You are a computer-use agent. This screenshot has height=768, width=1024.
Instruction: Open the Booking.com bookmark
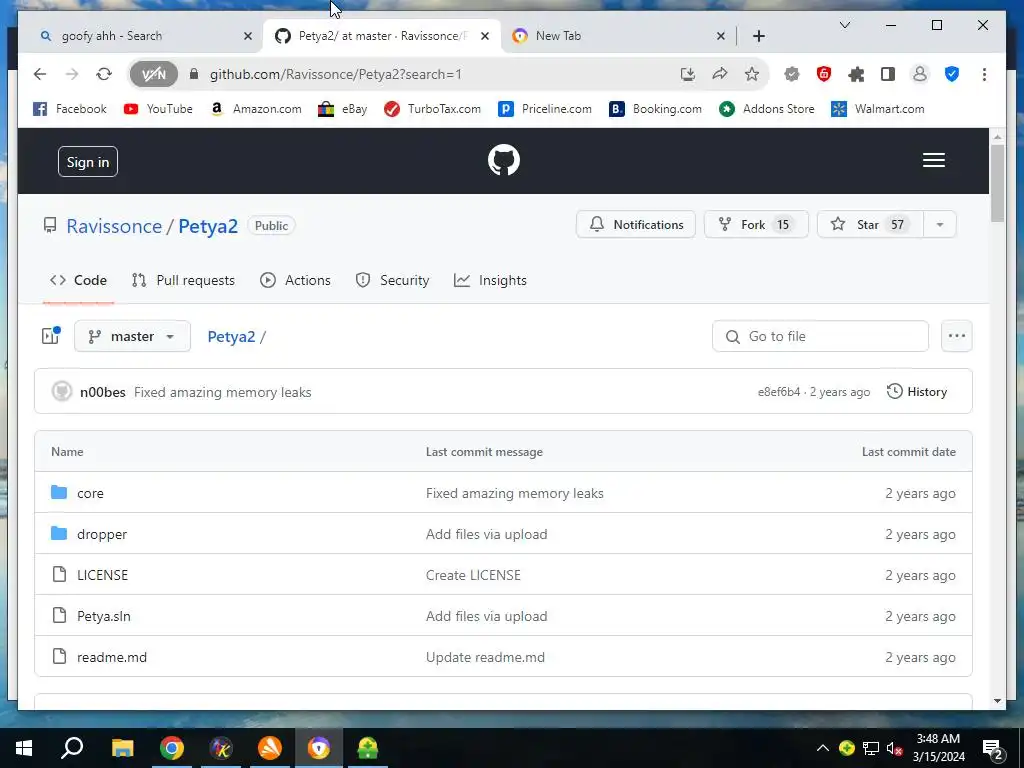tap(655, 108)
